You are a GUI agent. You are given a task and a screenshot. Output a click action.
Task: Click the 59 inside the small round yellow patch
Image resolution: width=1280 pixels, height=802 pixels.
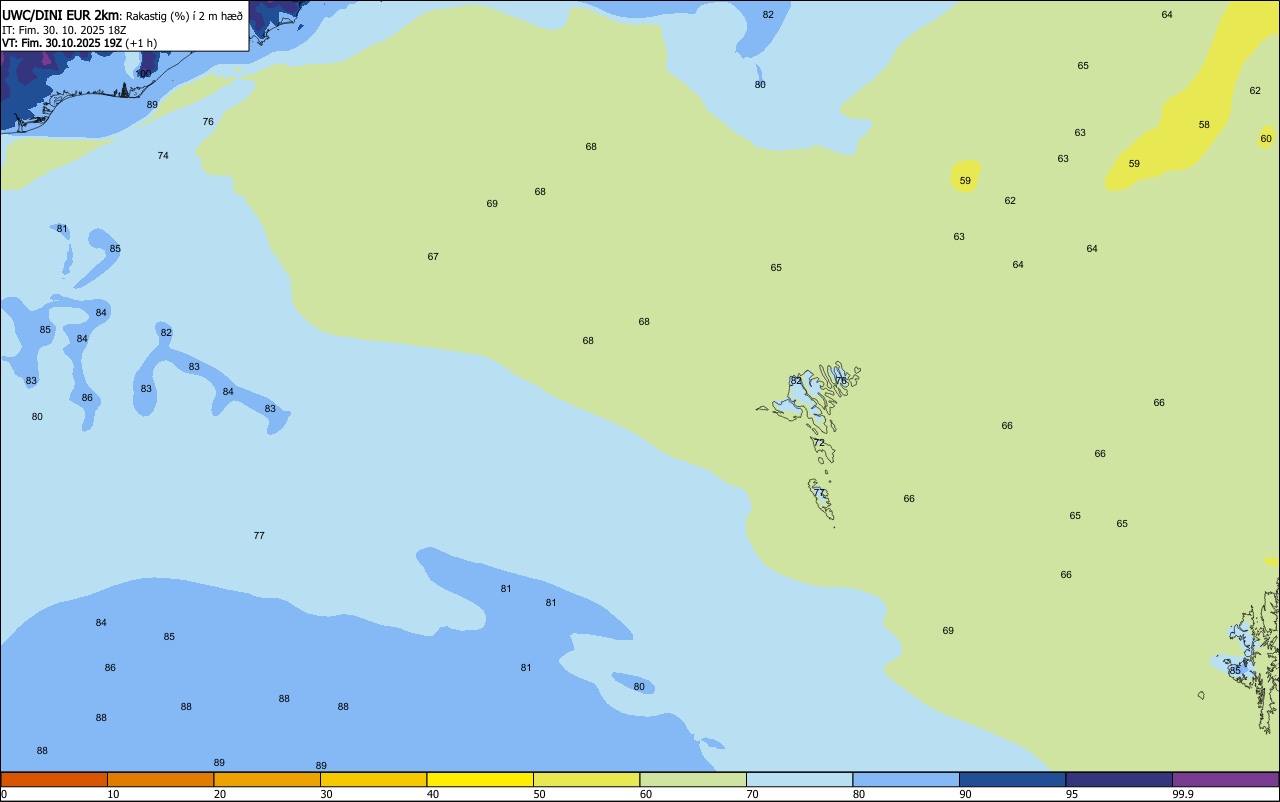click(965, 181)
